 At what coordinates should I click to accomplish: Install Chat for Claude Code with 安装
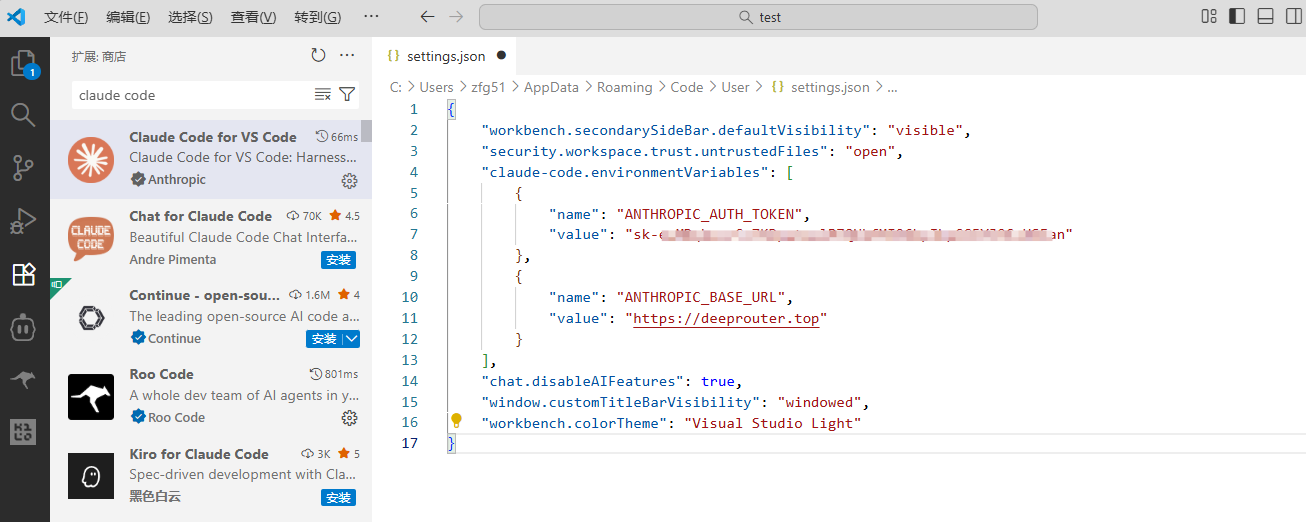coord(338,260)
